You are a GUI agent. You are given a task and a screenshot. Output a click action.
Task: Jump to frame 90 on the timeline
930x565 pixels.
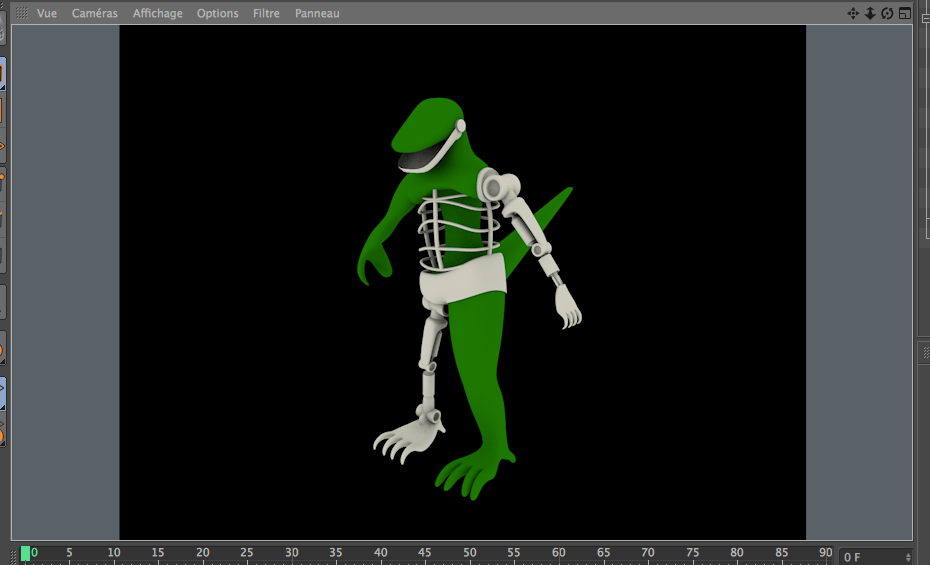coord(825,554)
